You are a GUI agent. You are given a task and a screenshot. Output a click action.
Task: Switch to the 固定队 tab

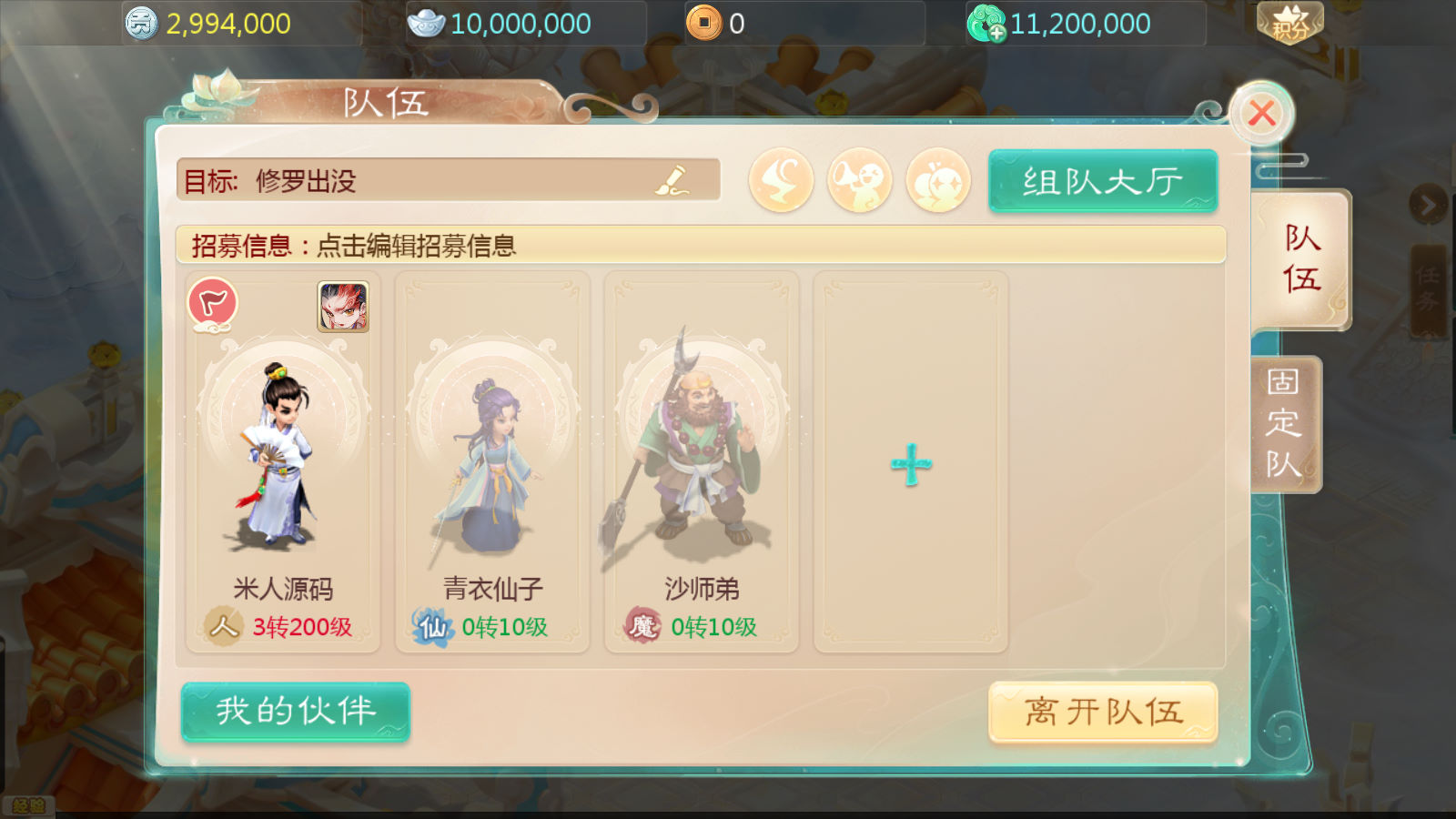(1283, 424)
